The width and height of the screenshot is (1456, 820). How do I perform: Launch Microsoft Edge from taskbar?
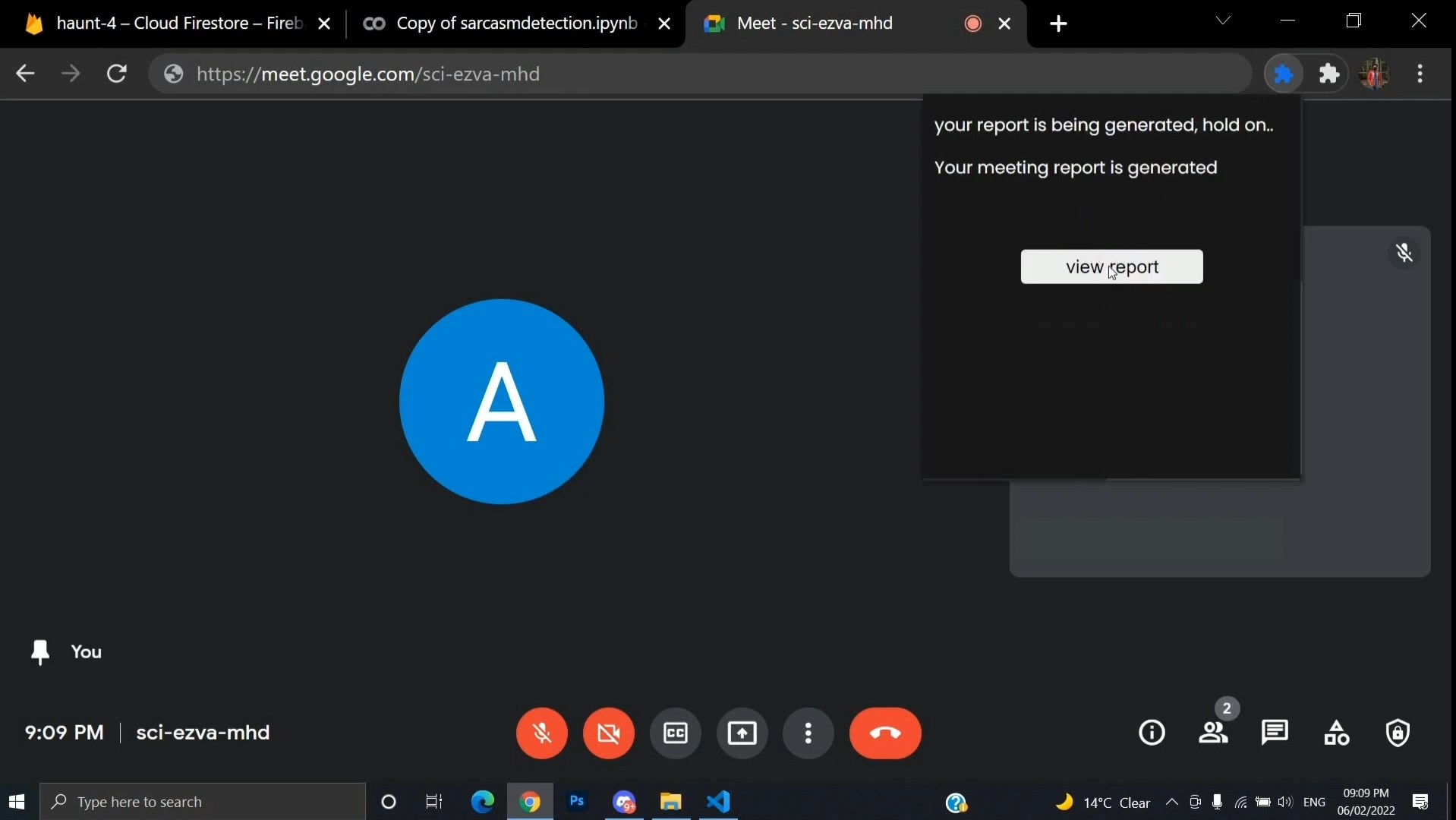[x=483, y=802]
